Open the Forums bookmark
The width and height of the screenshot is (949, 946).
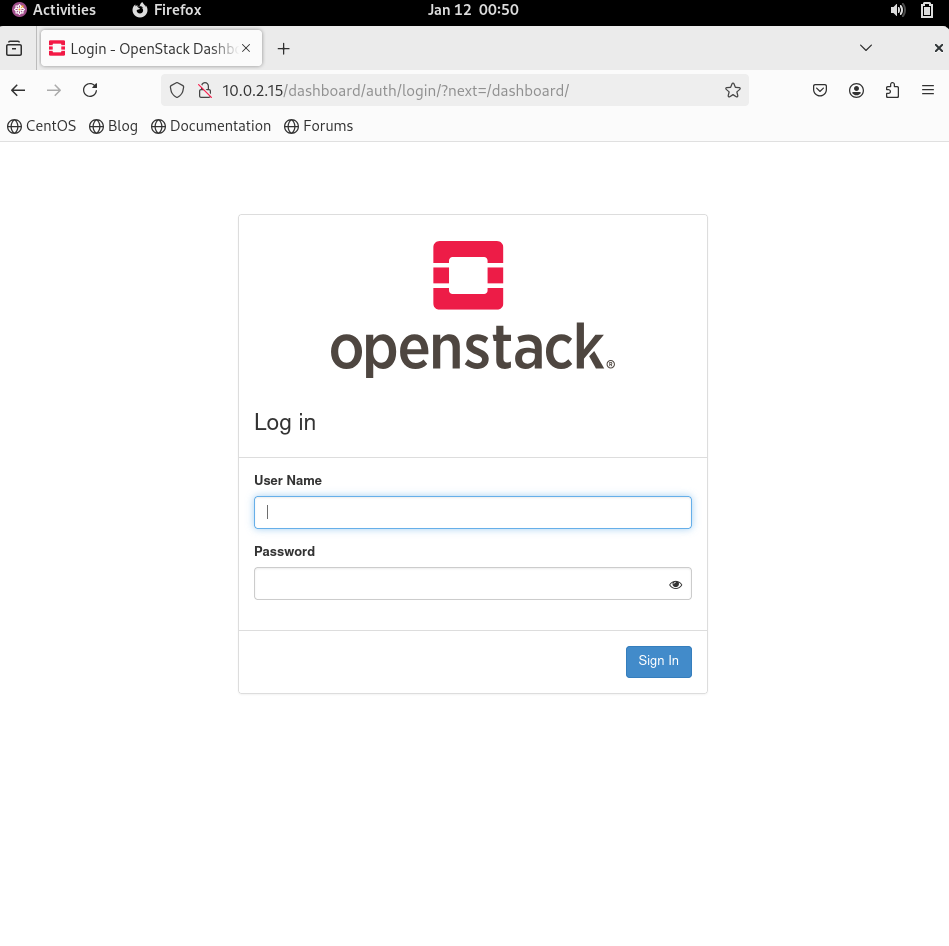pos(318,126)
